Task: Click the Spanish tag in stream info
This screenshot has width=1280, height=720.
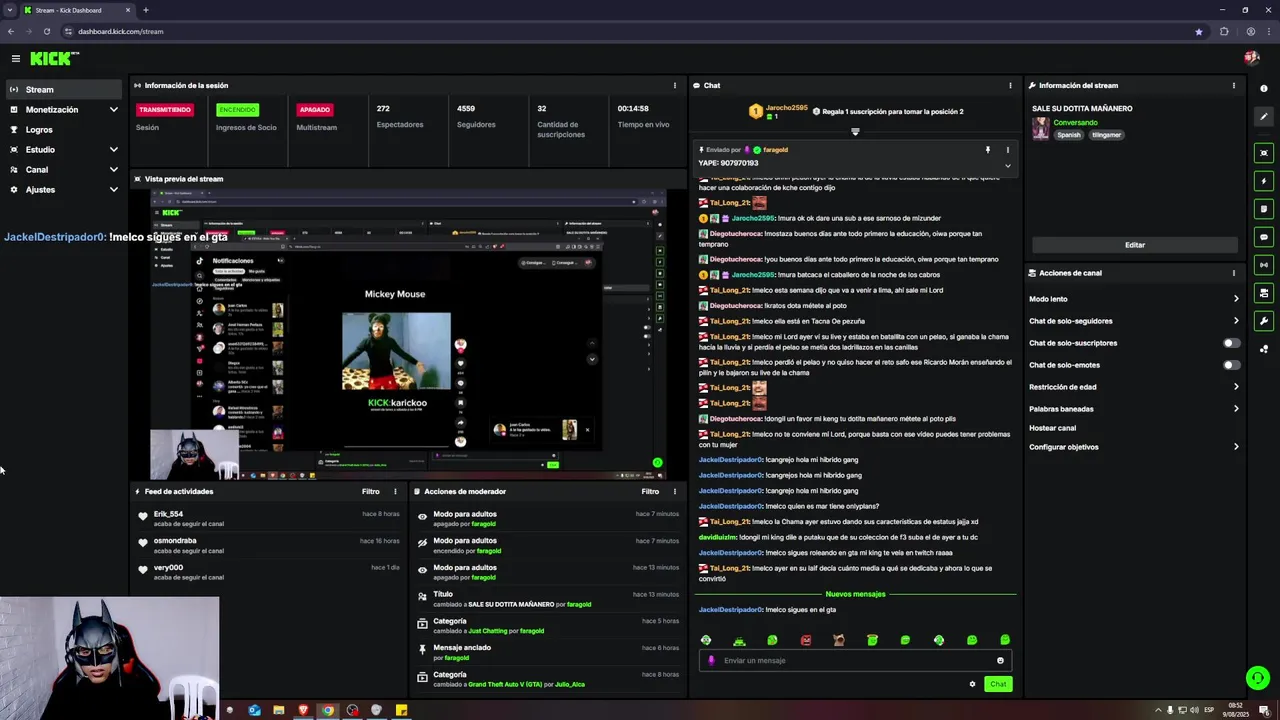Action: point(1069,135)
